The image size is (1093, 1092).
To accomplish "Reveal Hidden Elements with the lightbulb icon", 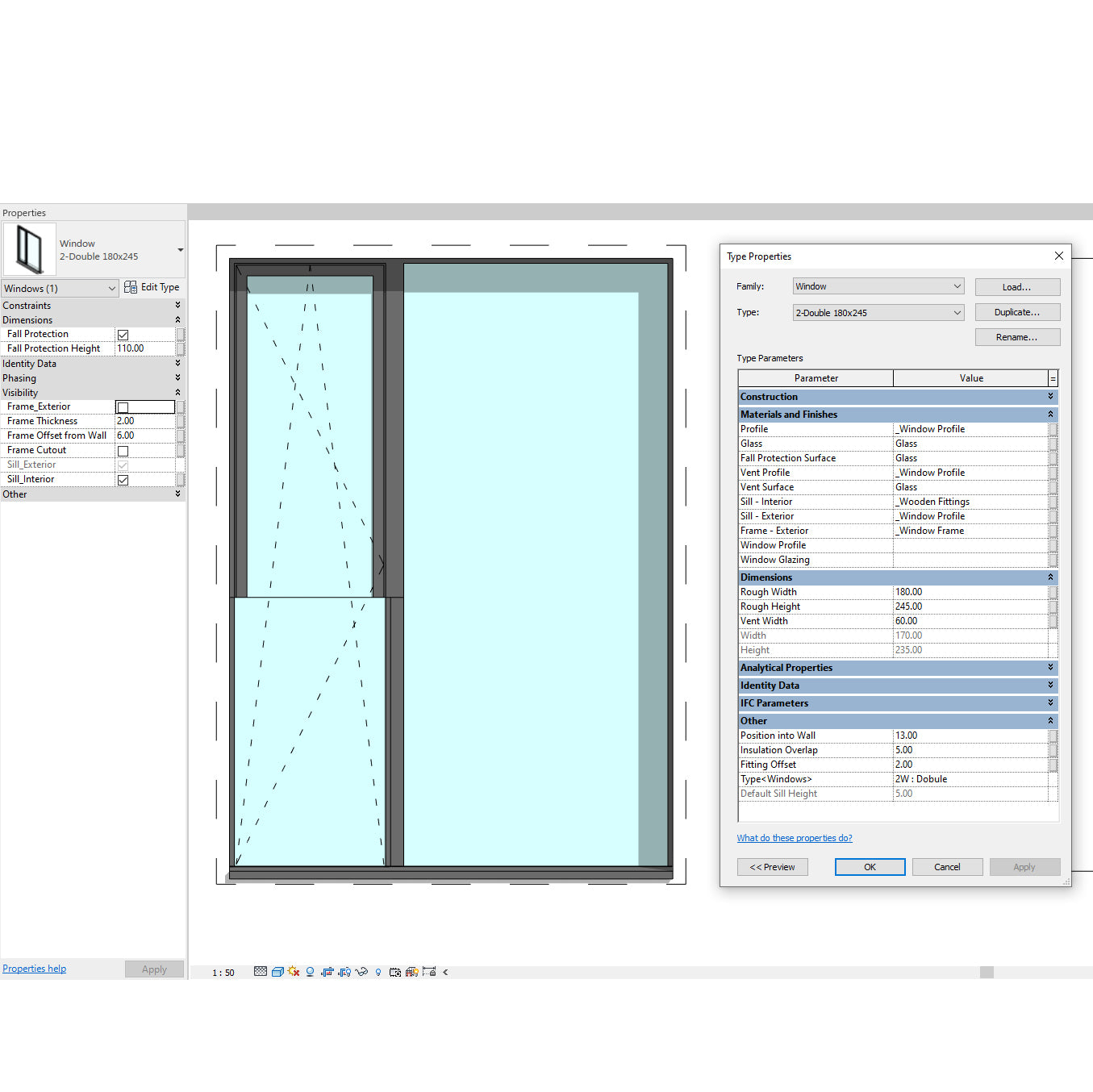I will pyautogui.click(x=378, y=972).
